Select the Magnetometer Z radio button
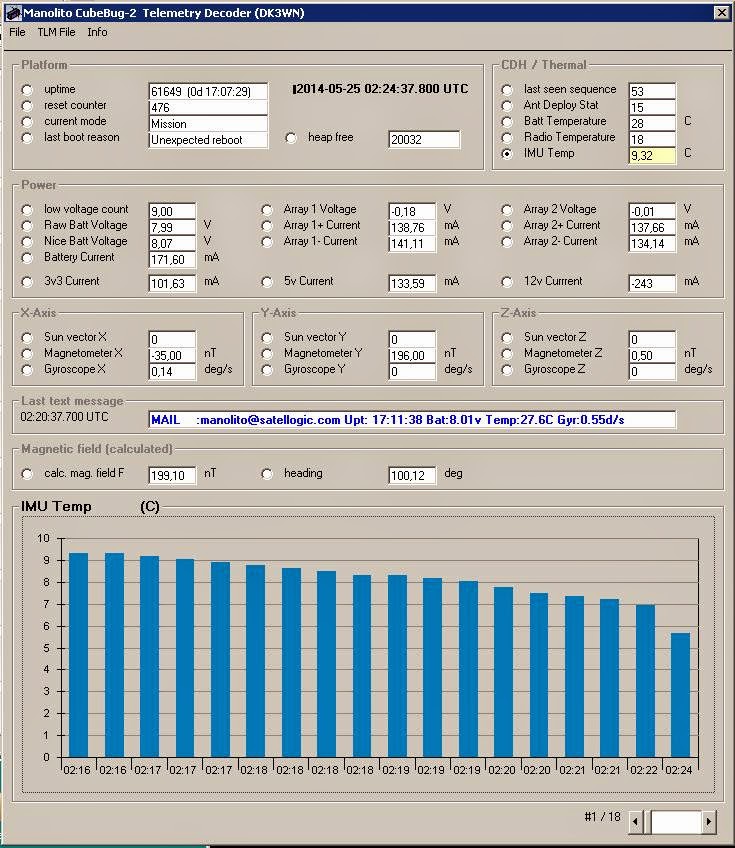Viewport: 735px width, 848px height. point(507,354)
